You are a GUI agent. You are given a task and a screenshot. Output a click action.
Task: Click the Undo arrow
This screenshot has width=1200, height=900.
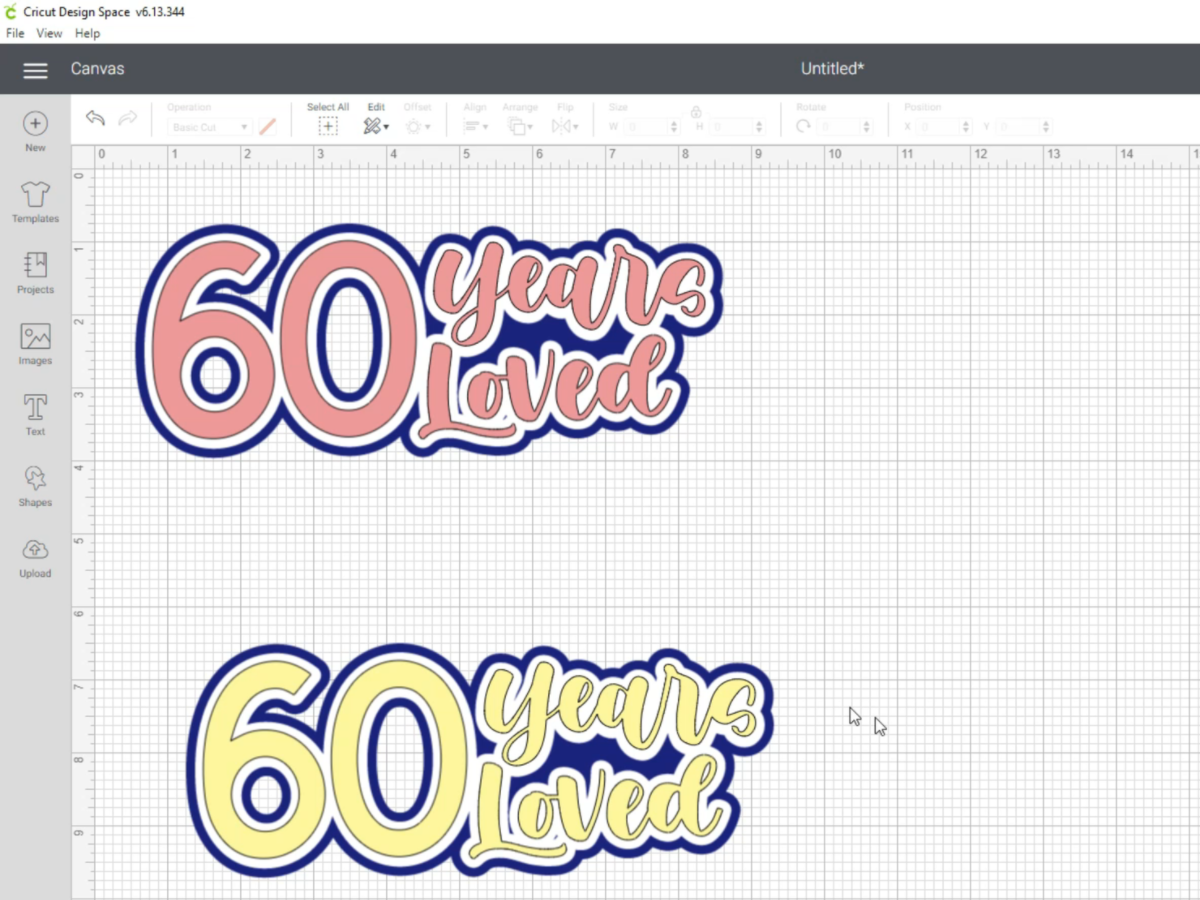(x=95, y=119)
